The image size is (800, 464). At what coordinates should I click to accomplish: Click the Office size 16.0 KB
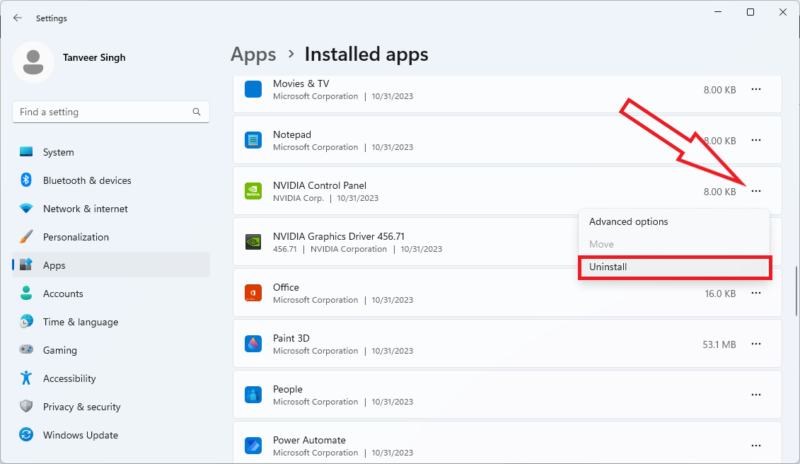click(720, 294)
